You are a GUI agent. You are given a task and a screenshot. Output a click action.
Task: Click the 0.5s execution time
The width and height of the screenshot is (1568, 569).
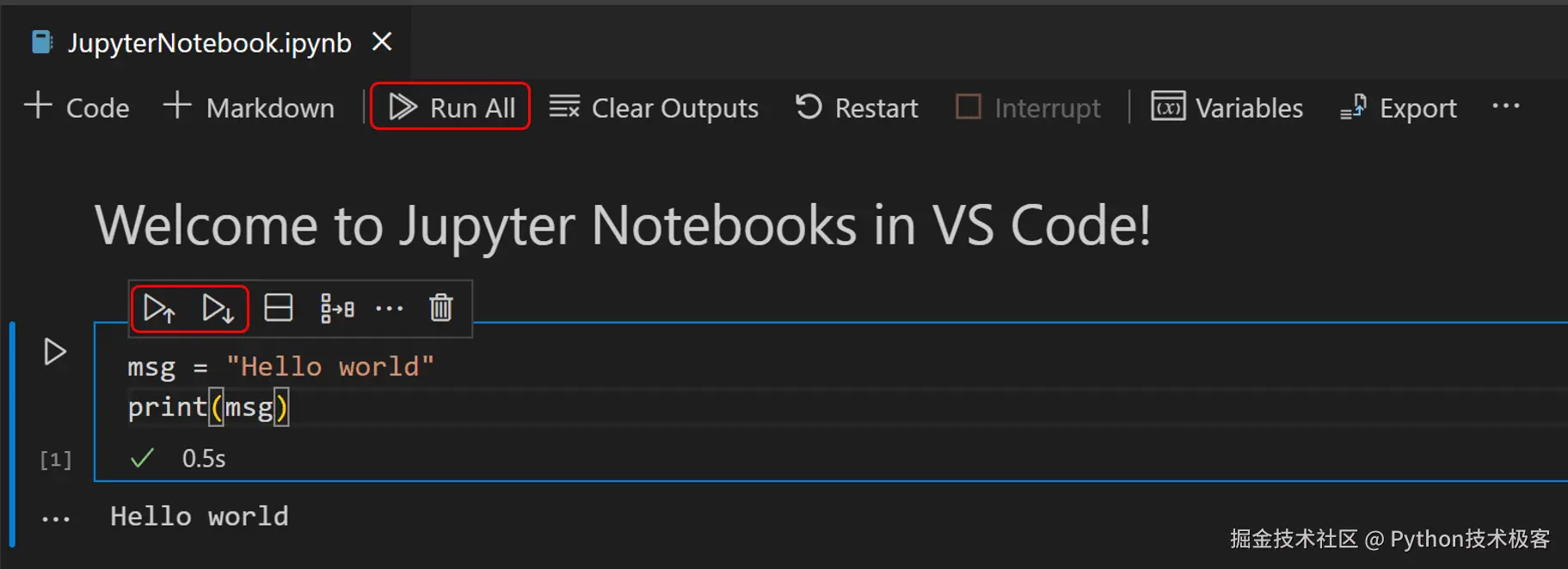point(204,459)
